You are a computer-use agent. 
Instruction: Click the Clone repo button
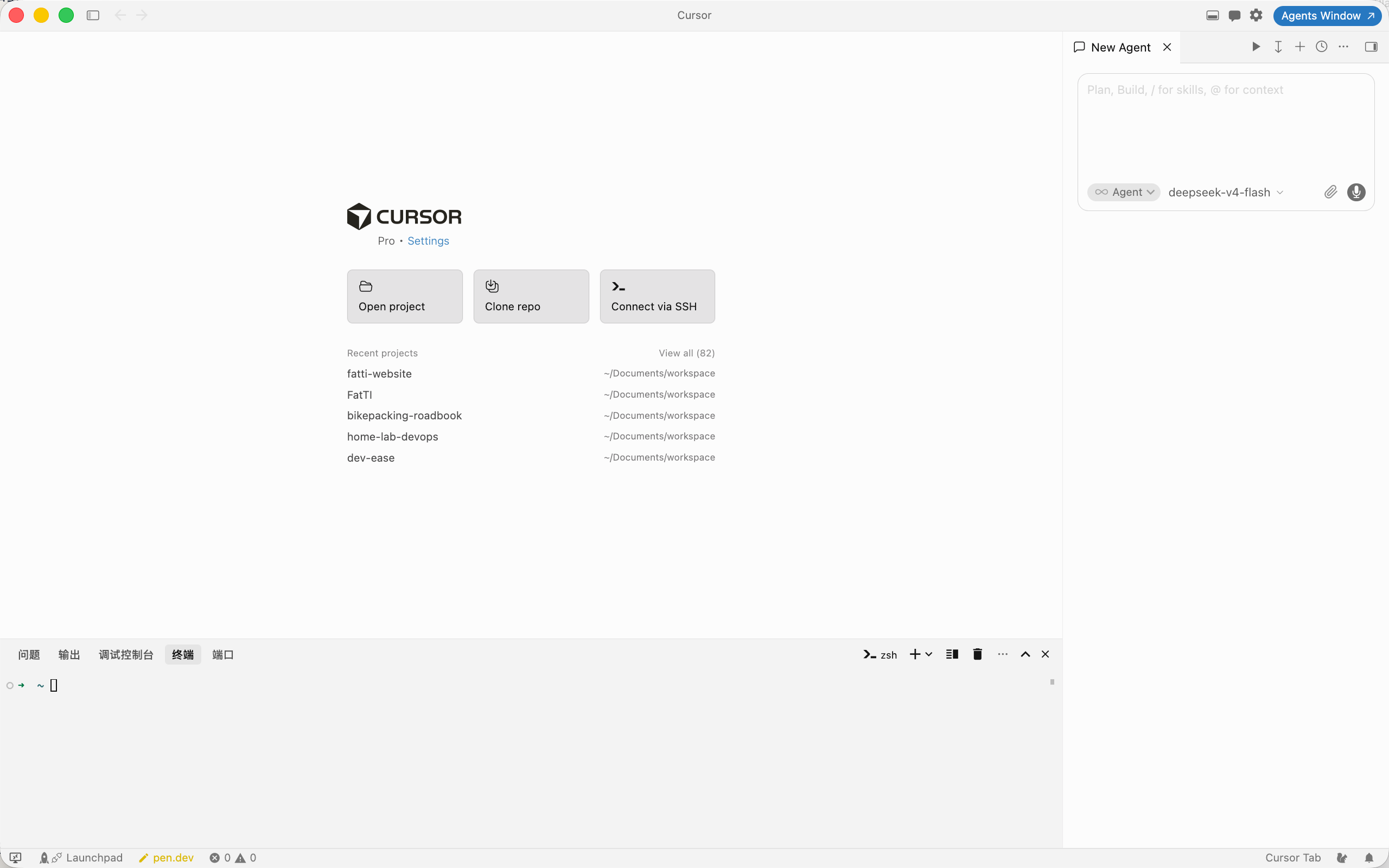coord(531,296)
